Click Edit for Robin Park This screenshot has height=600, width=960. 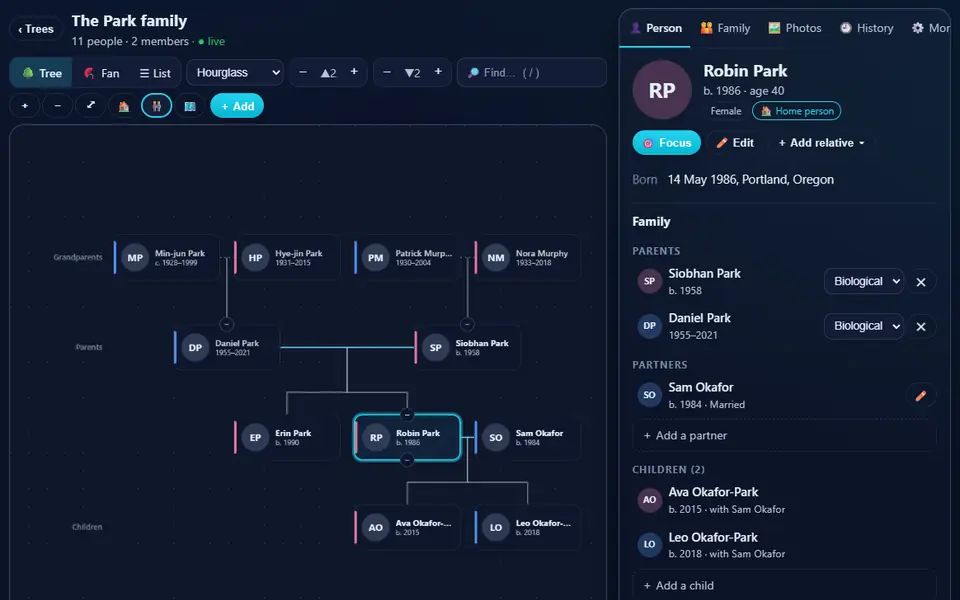pyautogui.click(x=735, y=143)
